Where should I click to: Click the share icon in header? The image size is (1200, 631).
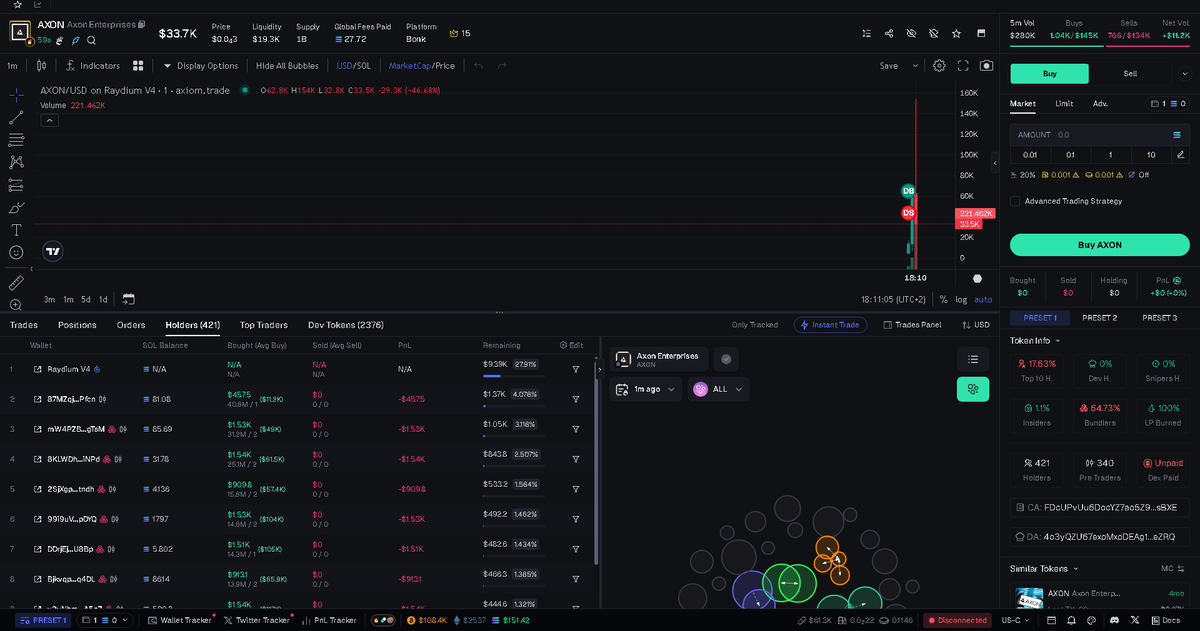pyautogui.click(x=889, y=33)
